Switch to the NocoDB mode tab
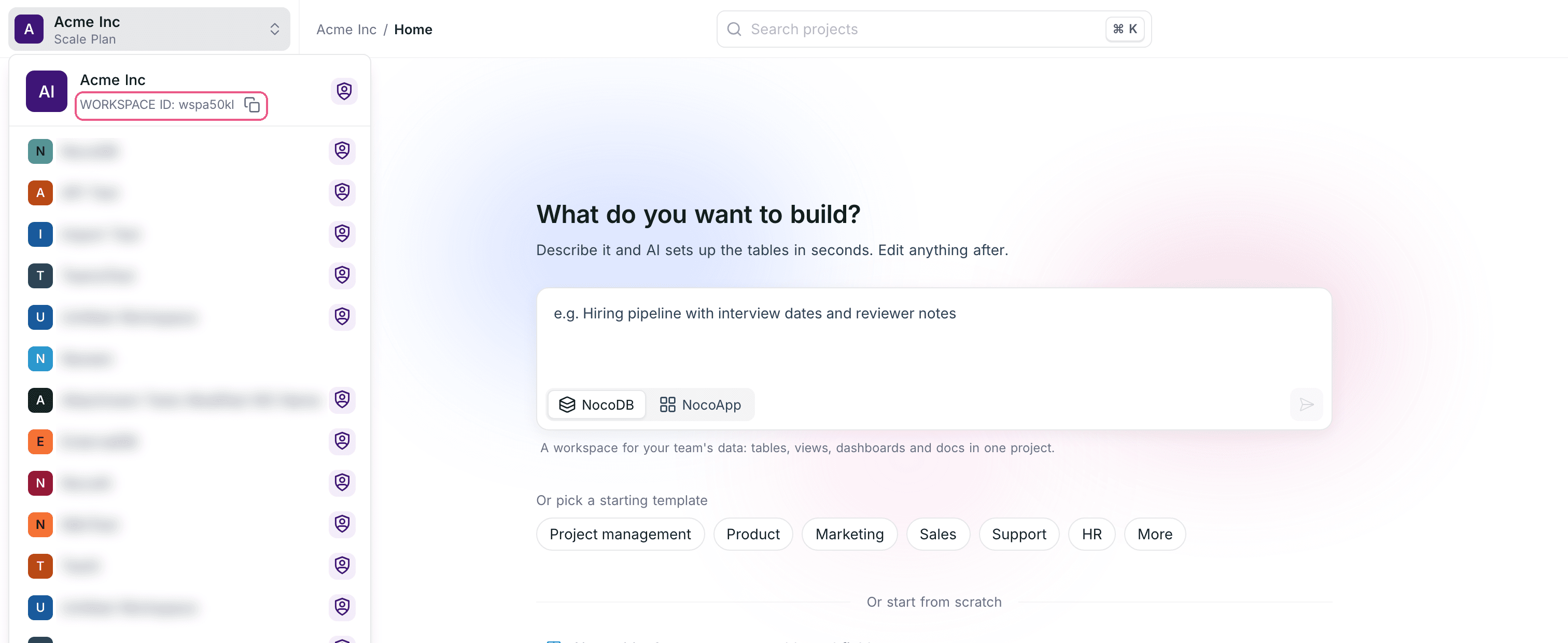 (x=596, y=404)
